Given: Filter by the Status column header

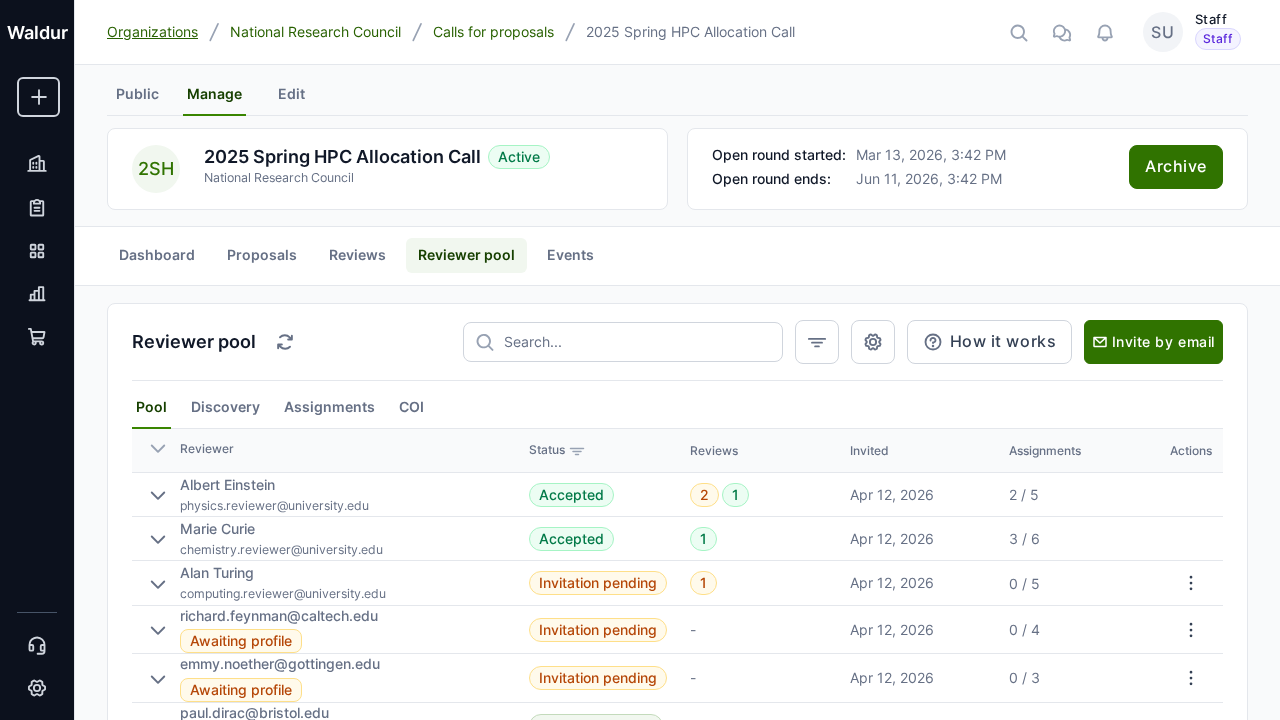Looking at the screenshot, I should [x=577, y=451].
